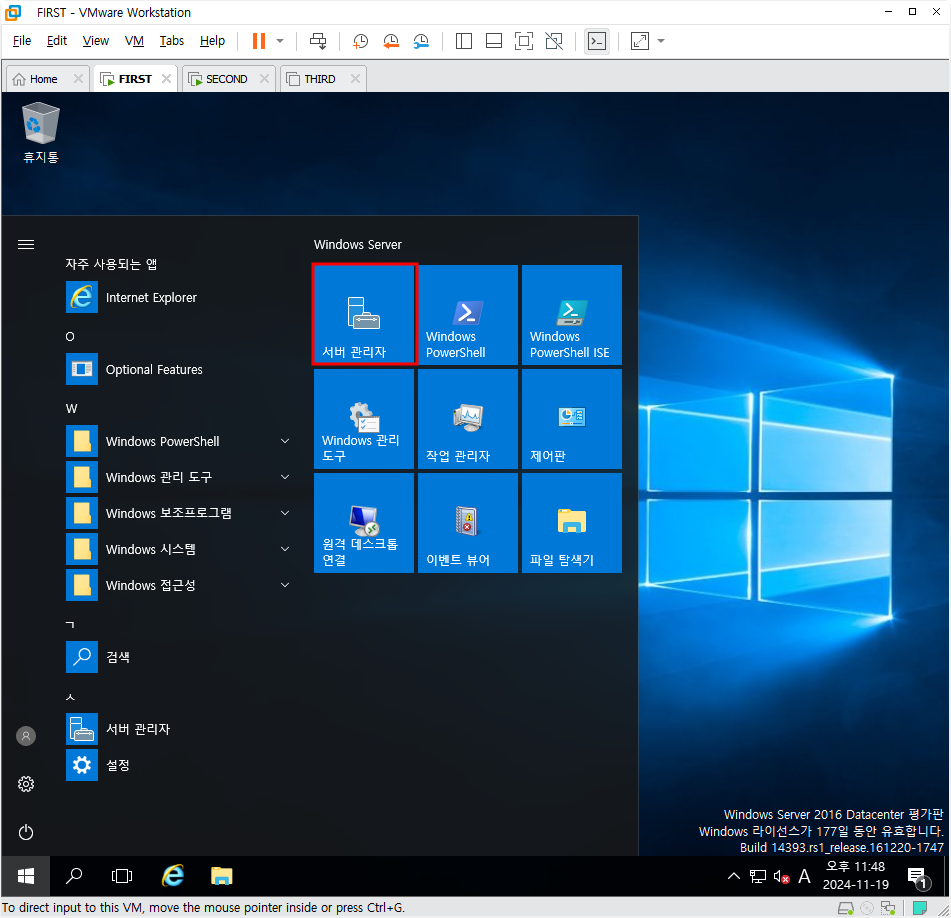This screenshot has width=951, height=918.
Task: Open the Edit menu
Action: (57, 41)
